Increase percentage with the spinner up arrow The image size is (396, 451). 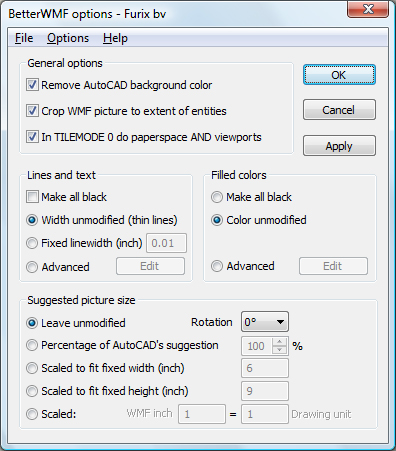(279, 342)
